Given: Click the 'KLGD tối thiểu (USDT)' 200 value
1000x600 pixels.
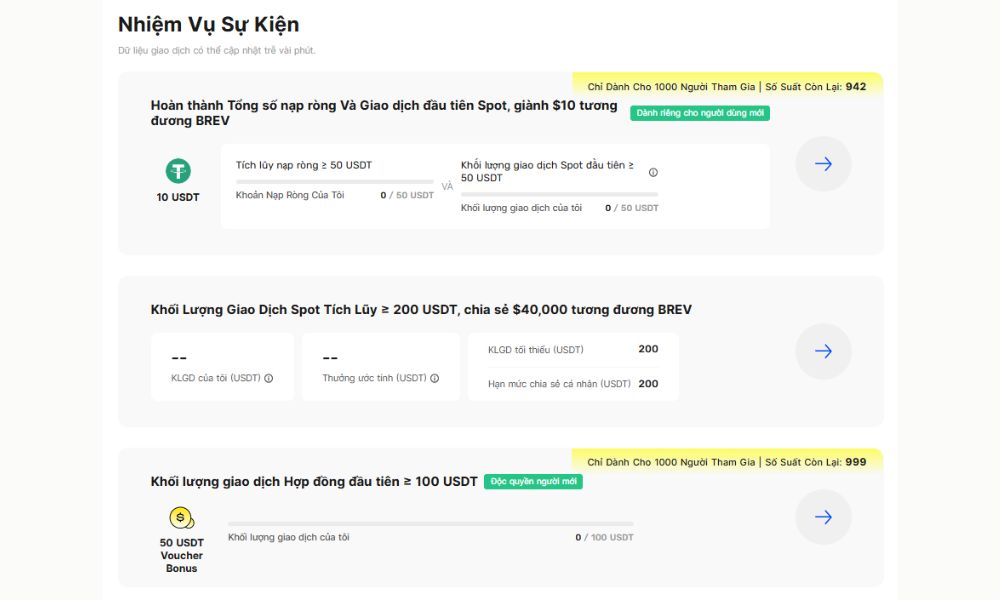Looking at the screenshot, I should (x=647, y=349).
